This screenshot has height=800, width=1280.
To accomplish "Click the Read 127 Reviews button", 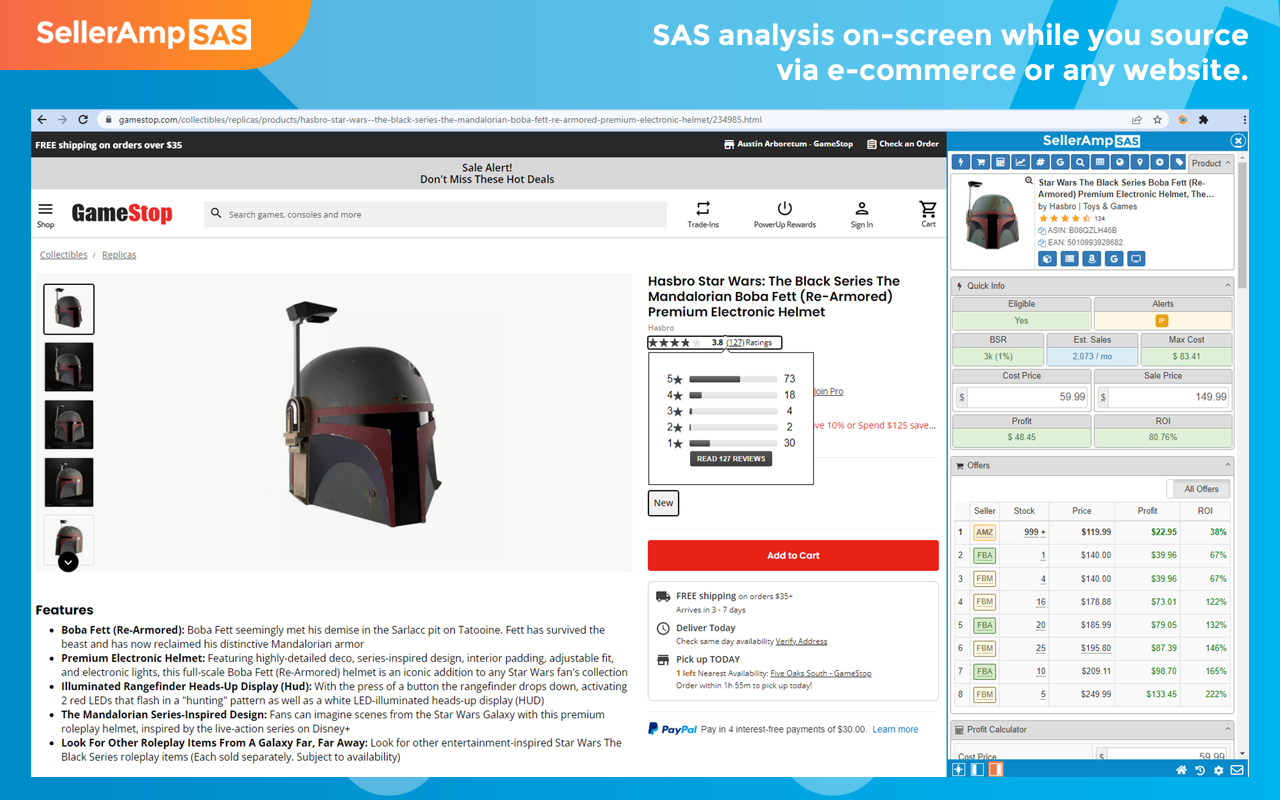I will 731,459.
